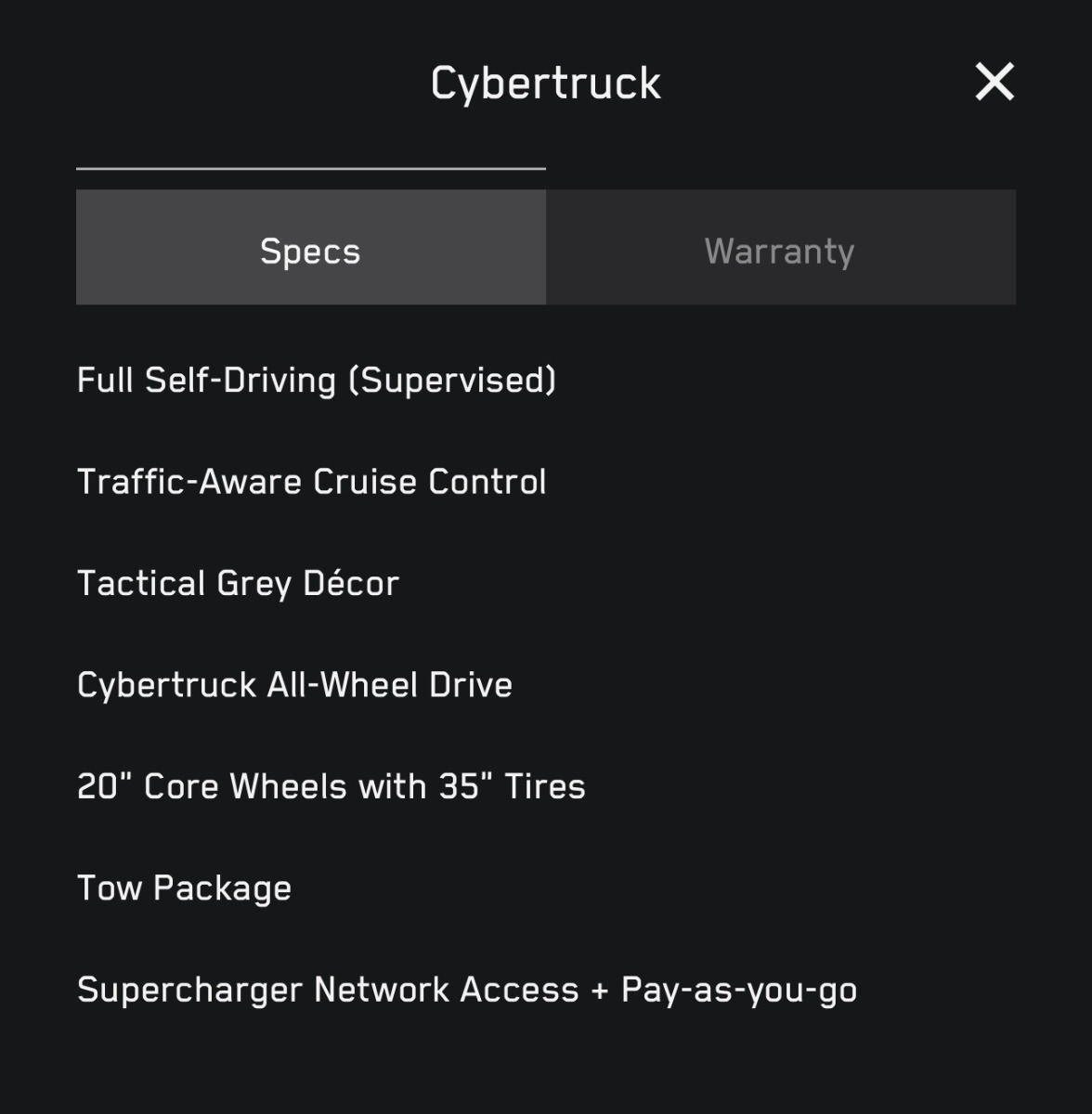Viewport: 1092px width, 1114px height.
Task: Close the Cybertruck details panel
Action: tap(994, 82)
